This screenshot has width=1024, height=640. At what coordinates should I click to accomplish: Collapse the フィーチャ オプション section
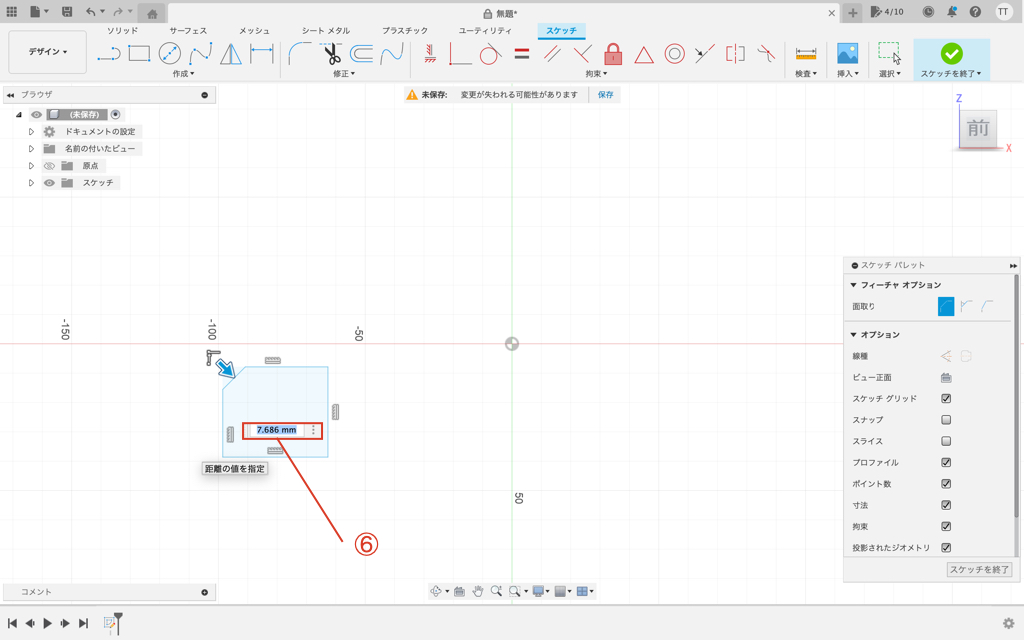click(854, 285)
